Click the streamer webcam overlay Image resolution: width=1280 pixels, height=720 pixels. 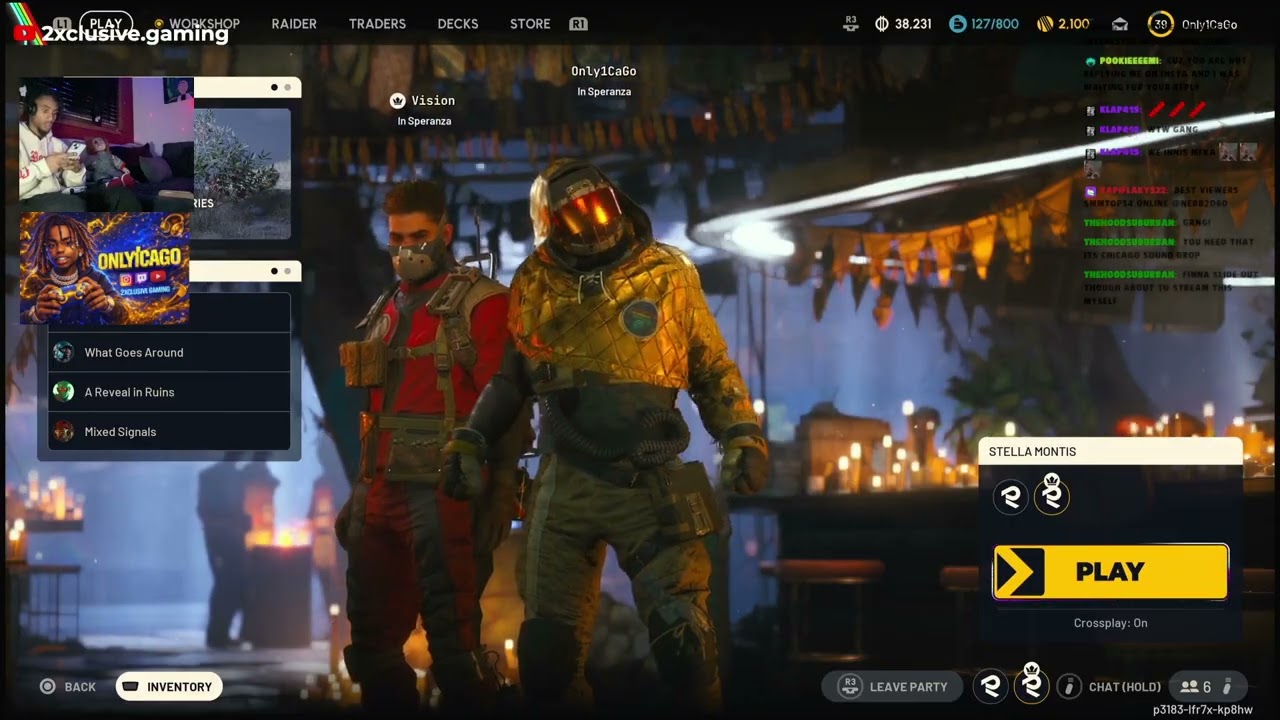(x=107, y=144)
